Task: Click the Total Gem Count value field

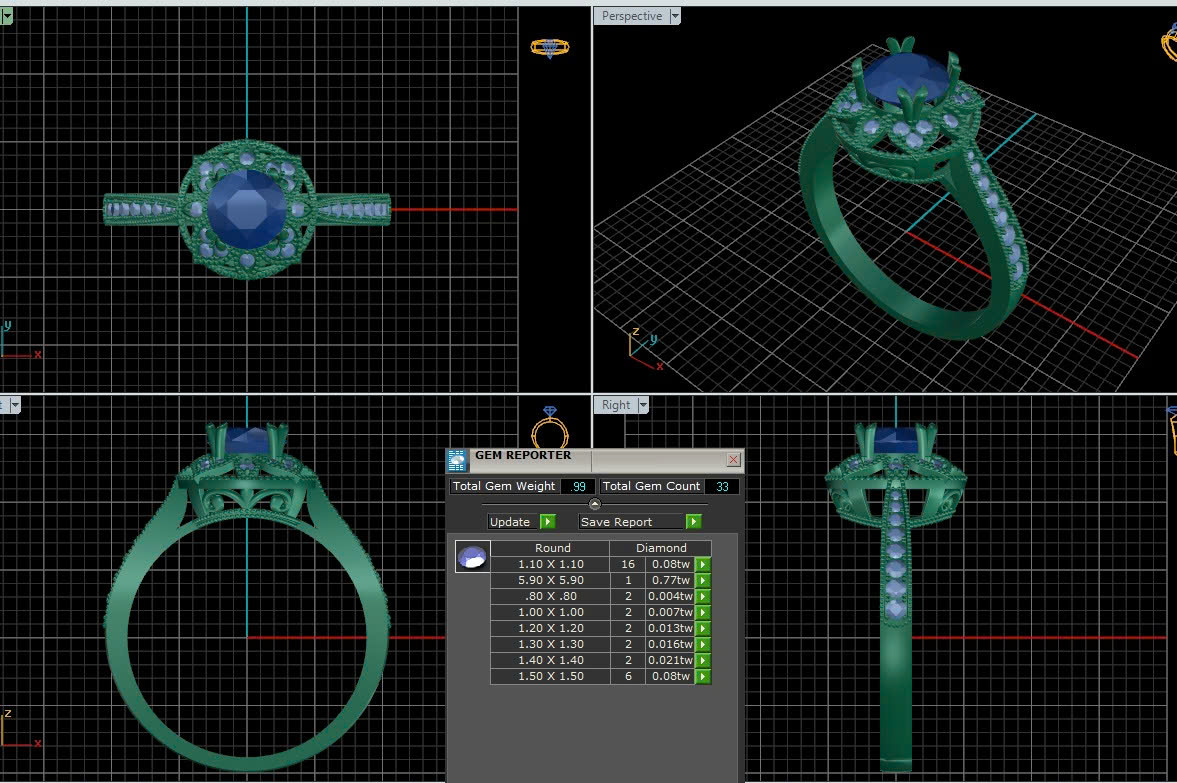Action: tap(721, 486)
